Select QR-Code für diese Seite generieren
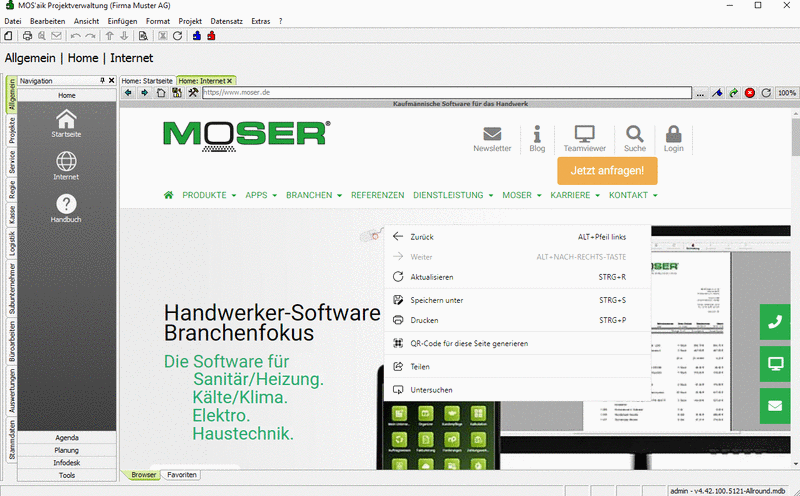Image resolution: width=800 pixels, height=496 pixels. point(517,343)
